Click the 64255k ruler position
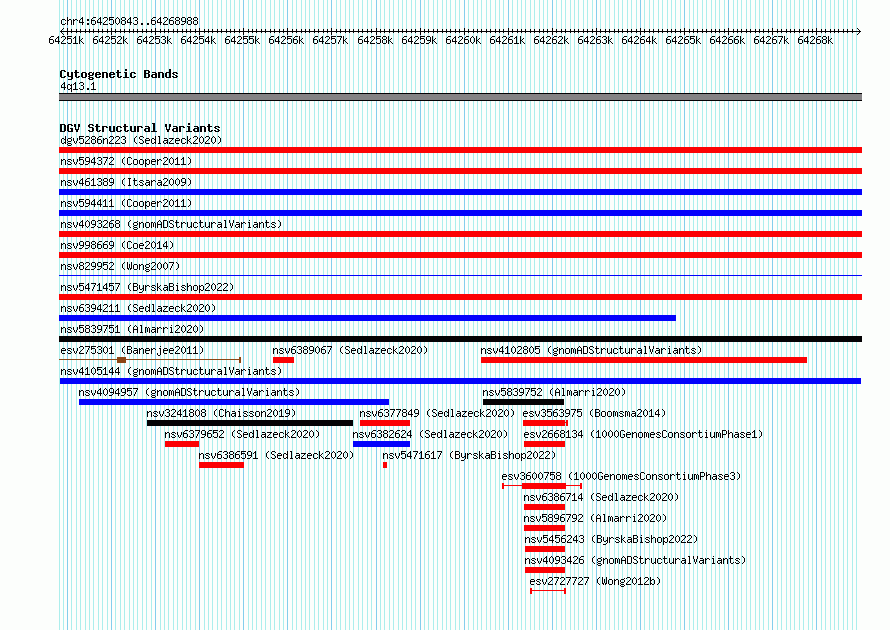This screenshot has width=890, height=630. (x=242, y=40)
